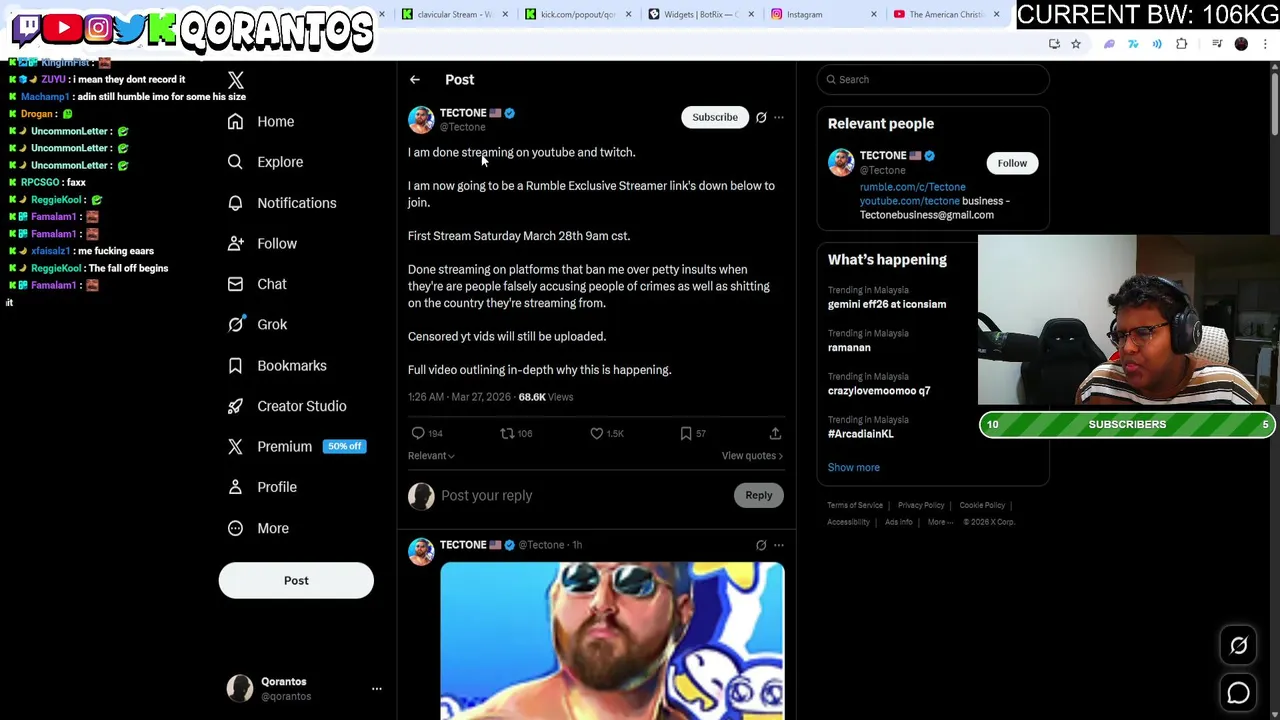
Task: Click the 50% off Premium badge
Action: point(344,446)
